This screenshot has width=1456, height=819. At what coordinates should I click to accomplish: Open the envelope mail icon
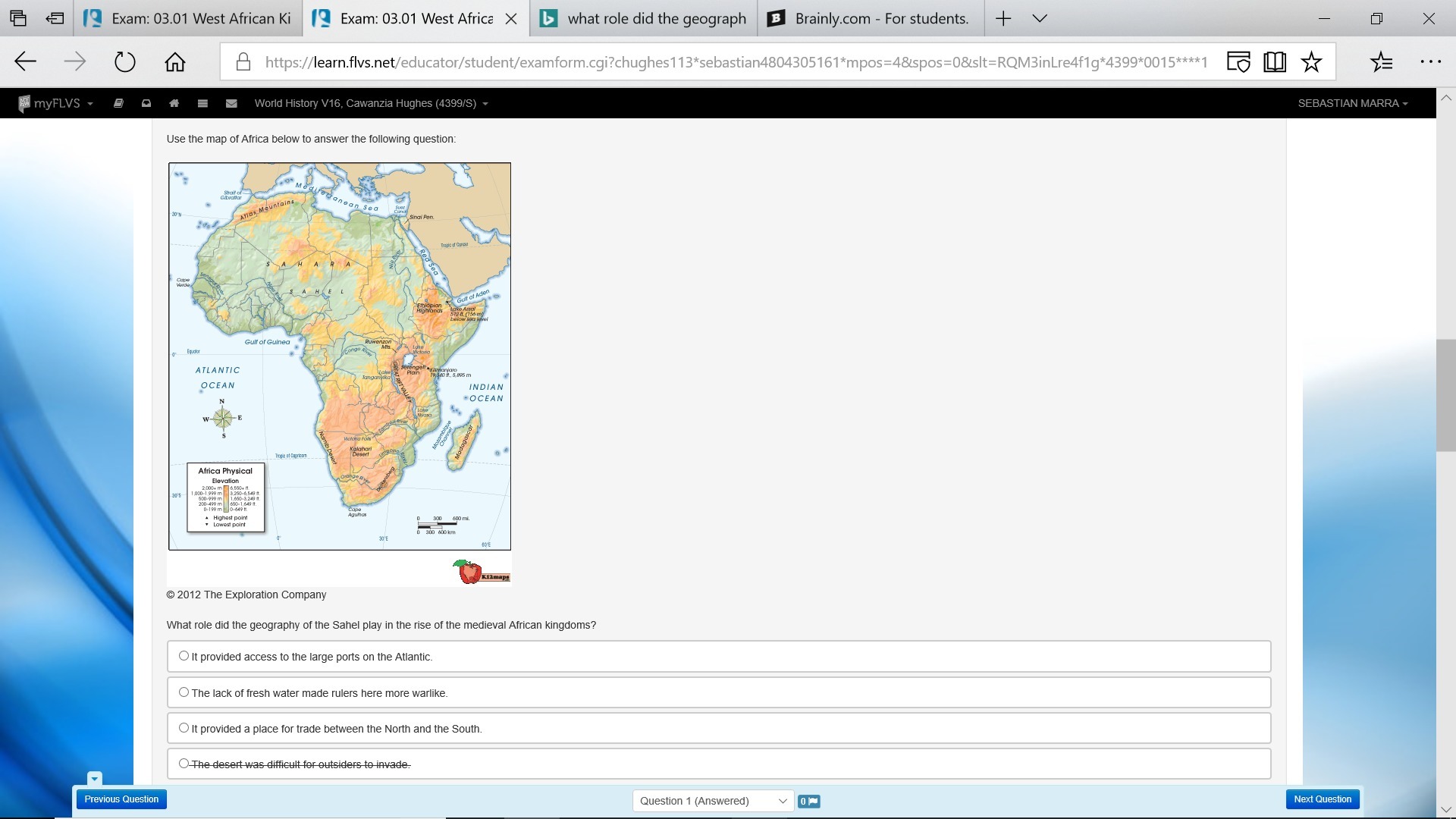(x=231, y=104)
